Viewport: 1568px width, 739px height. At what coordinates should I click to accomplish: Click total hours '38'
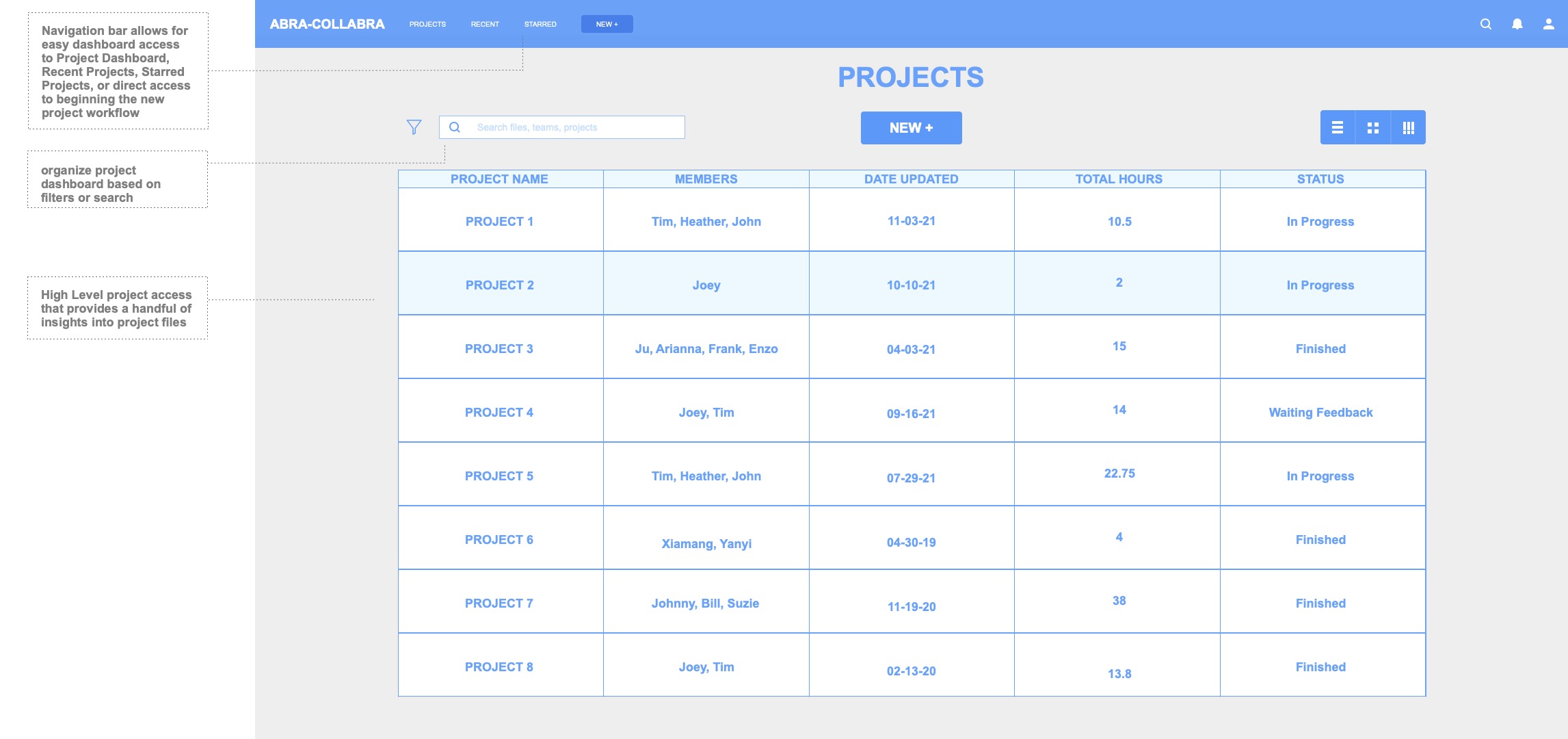(x=1119, y=601)
